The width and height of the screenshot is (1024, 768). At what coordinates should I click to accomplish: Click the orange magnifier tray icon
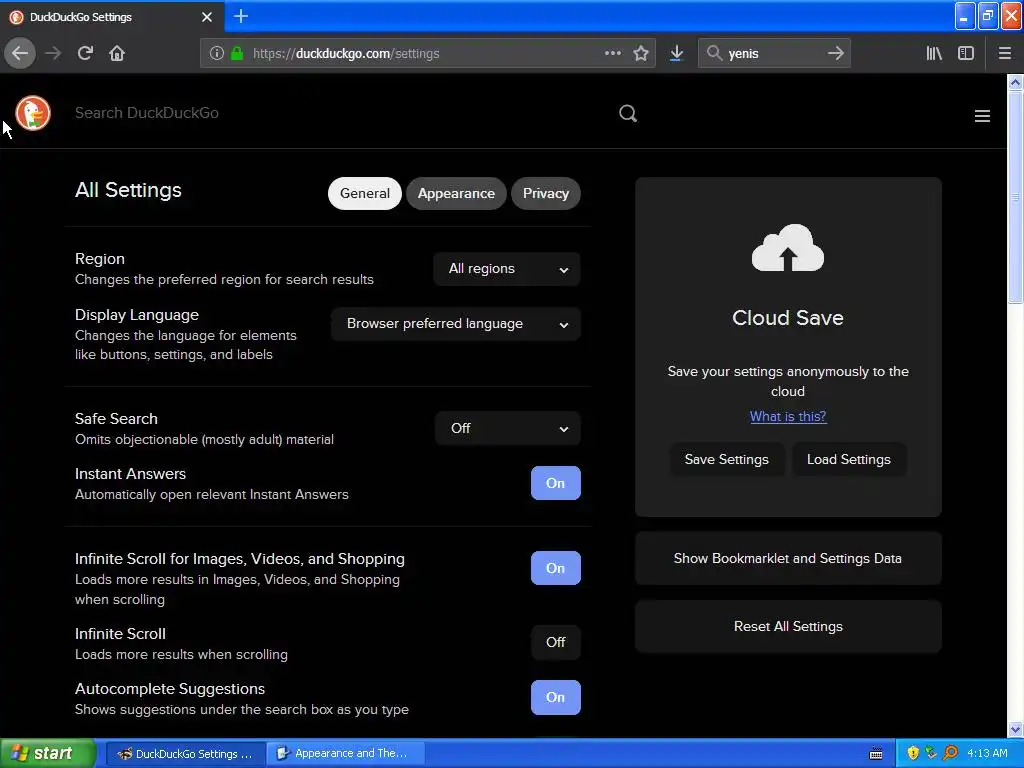(950, 753)
